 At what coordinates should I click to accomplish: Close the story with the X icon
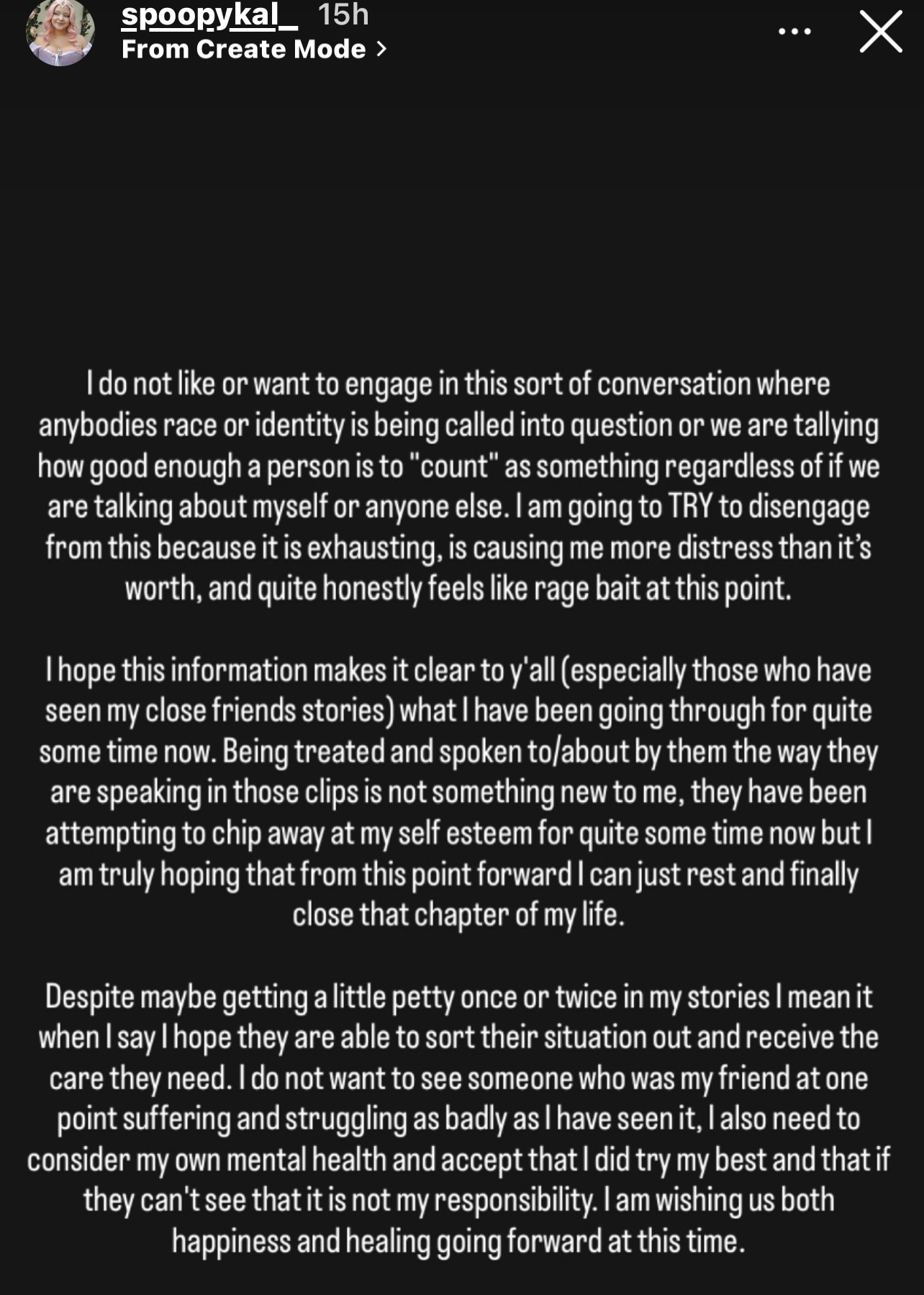(881, 32)
